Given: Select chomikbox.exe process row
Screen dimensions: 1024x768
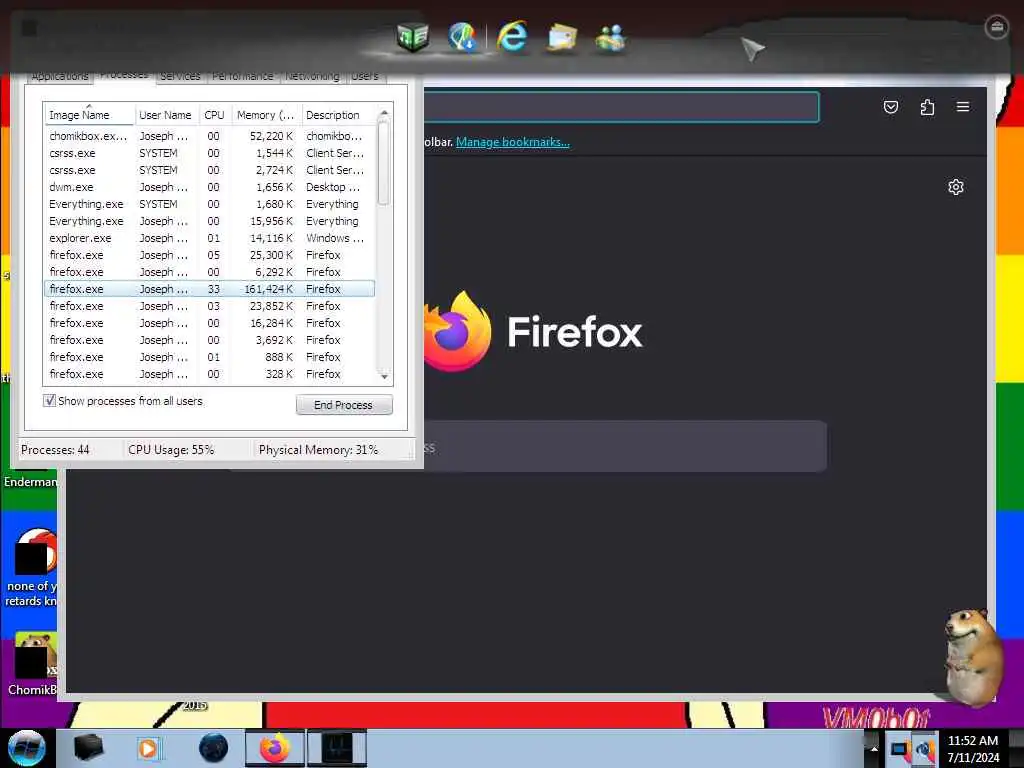Looking at the screenshot, I should coord(209,136).
